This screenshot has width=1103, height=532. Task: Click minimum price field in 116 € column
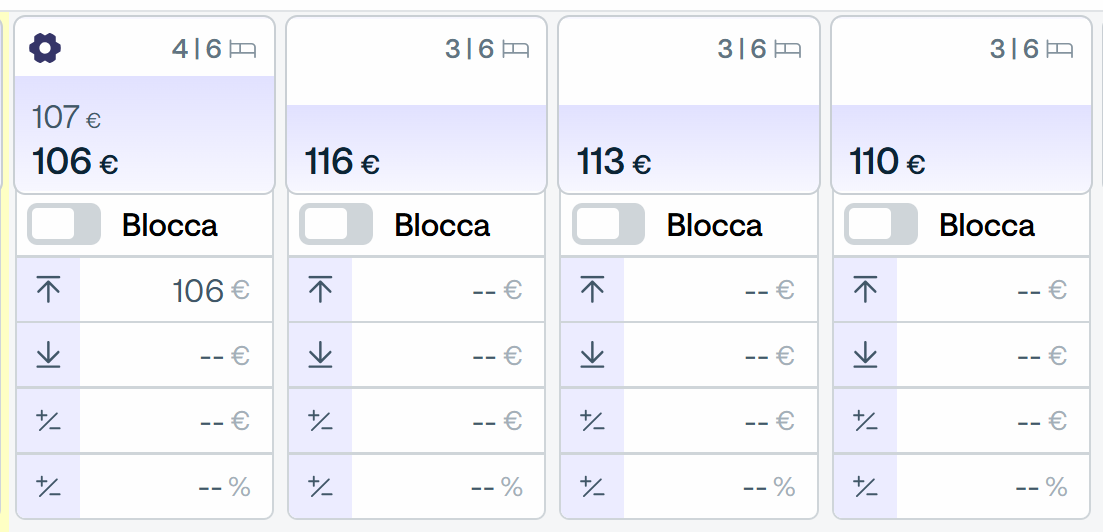click(448, 355)
